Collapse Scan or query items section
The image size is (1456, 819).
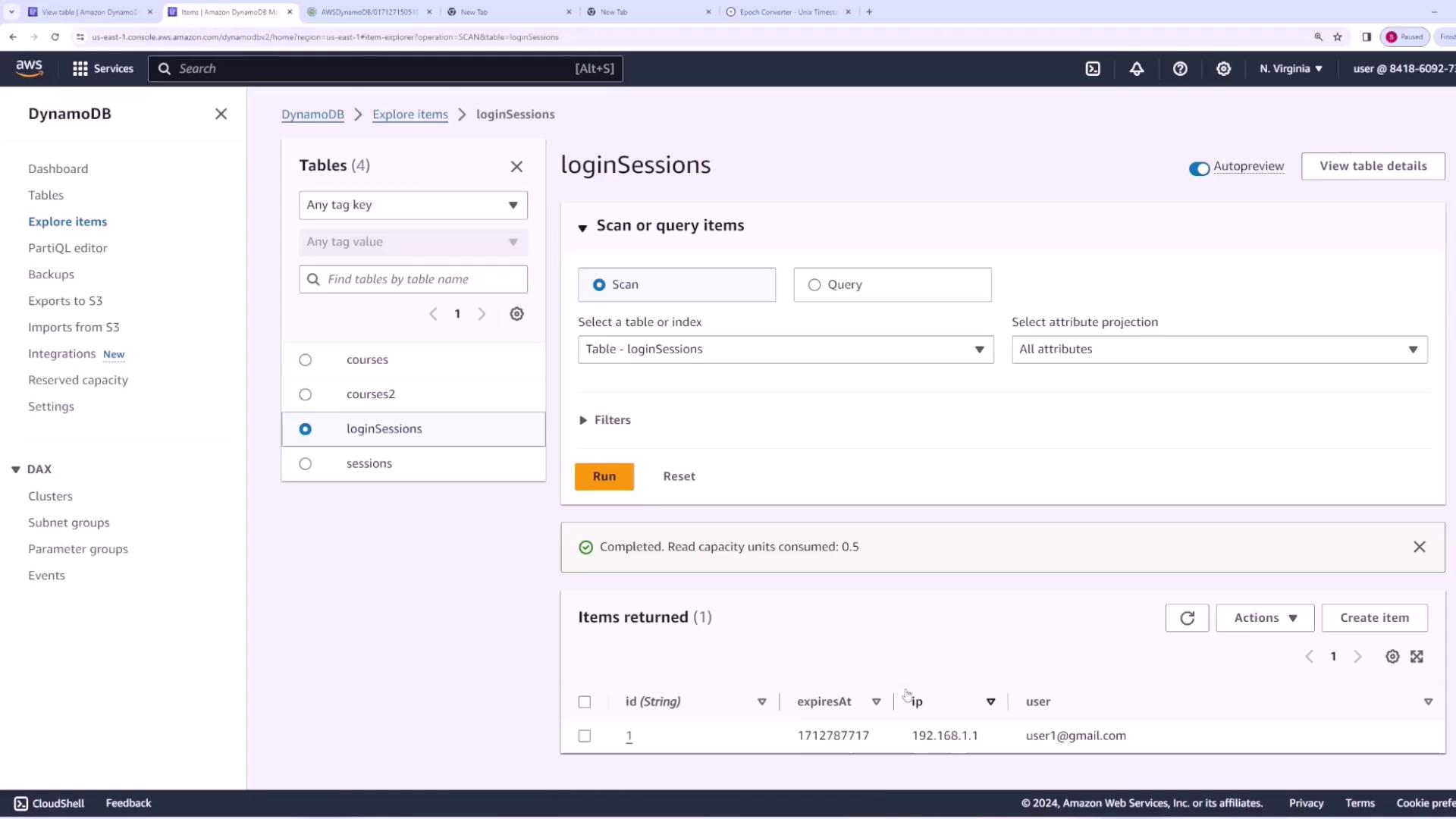coord(582,227)
